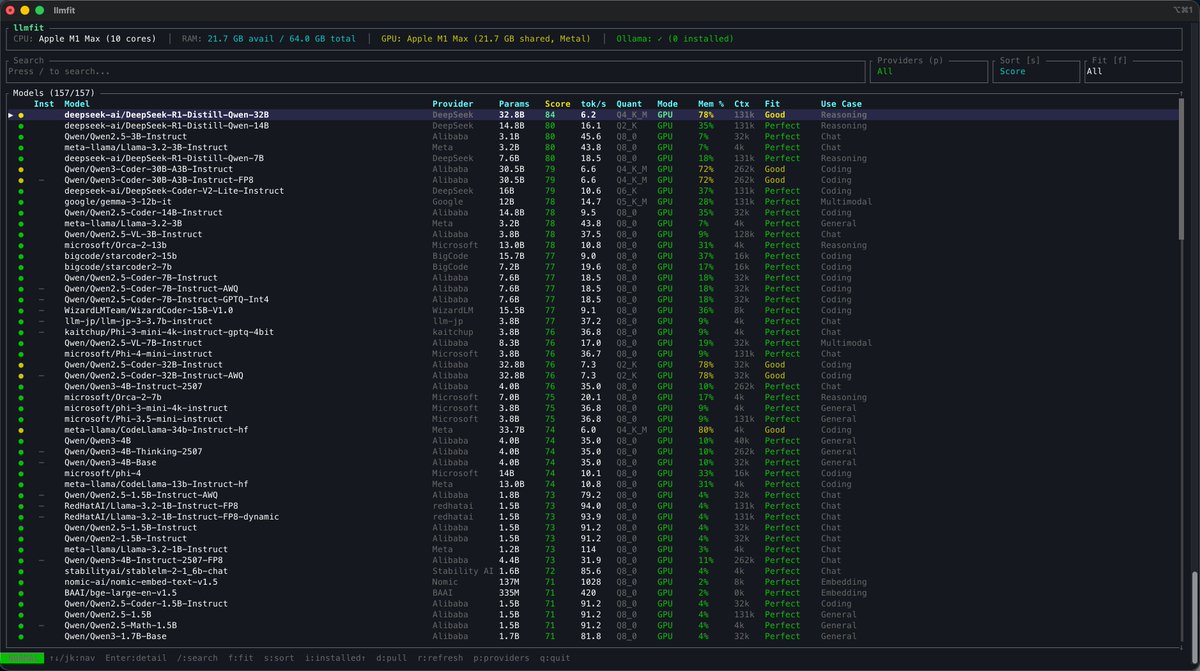The image size is (1200, 671).
Task: Click the Quant column header
Action: click(x=629, y=104)
